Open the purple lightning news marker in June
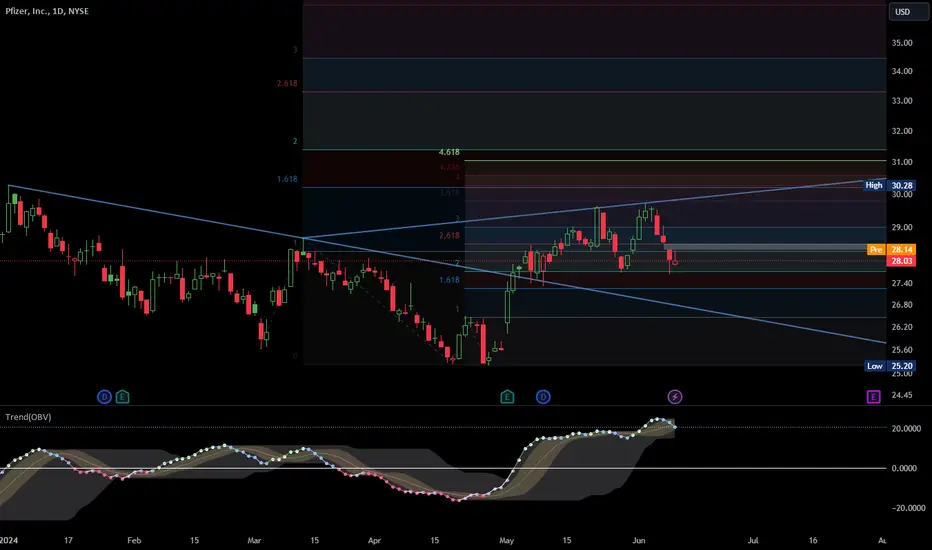 click(675, 397)
